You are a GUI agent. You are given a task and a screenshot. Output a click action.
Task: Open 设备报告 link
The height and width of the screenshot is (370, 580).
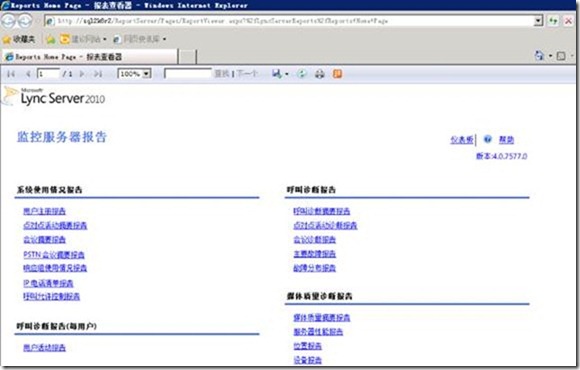point(308,360)
